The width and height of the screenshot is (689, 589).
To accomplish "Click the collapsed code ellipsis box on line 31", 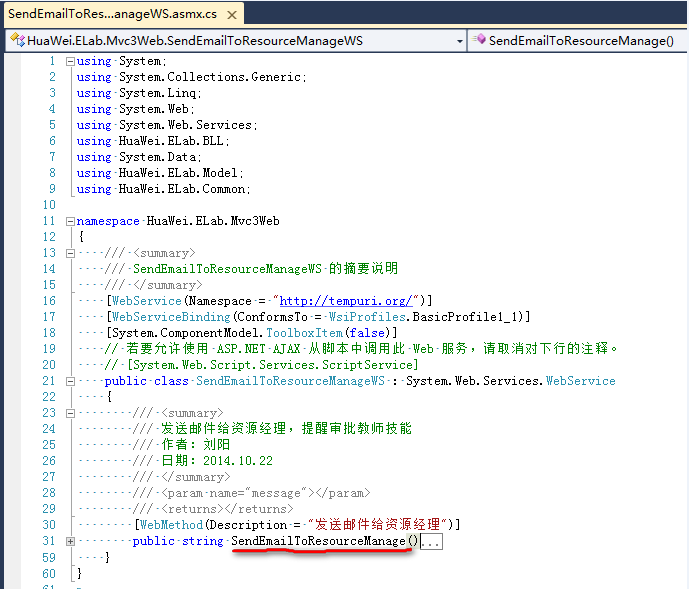I will (x=431, y=542).
